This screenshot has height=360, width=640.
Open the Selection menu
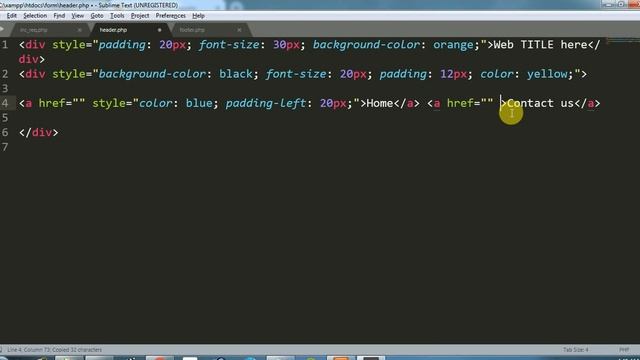tap(35, 16)
